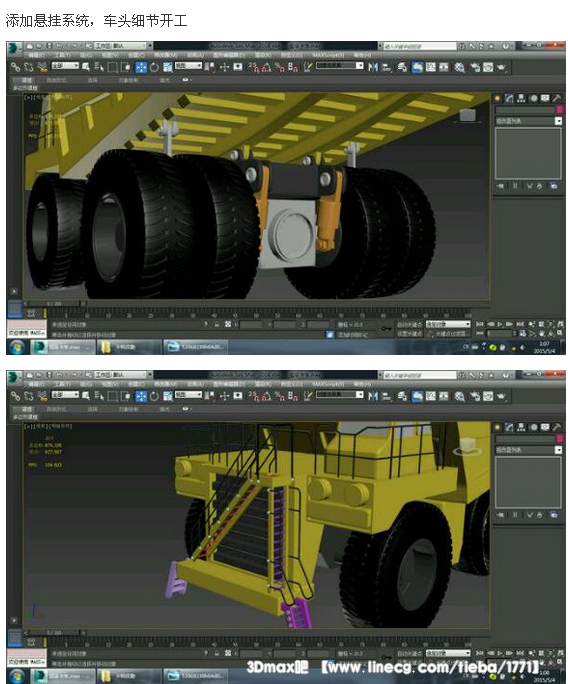The width and height of the screenshot is (568, 684).
Task: Click Set Key button in upper screenshot
Action: 409,333
